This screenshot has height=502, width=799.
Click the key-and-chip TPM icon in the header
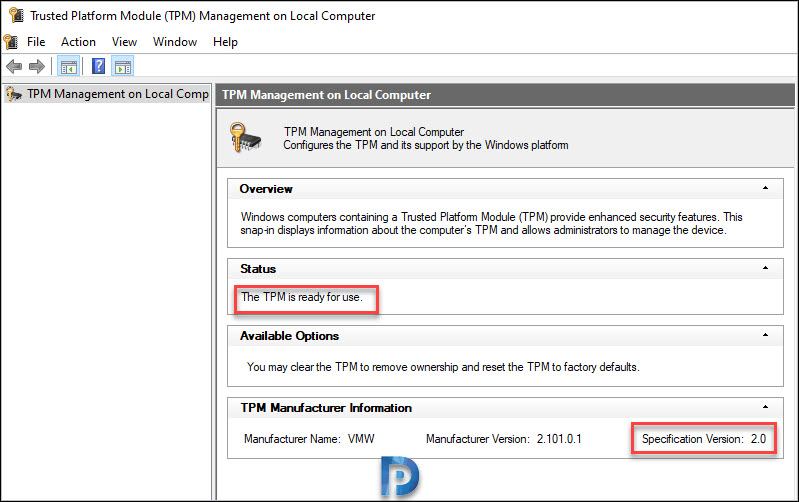pyautogui.click(x=245, y=137)
